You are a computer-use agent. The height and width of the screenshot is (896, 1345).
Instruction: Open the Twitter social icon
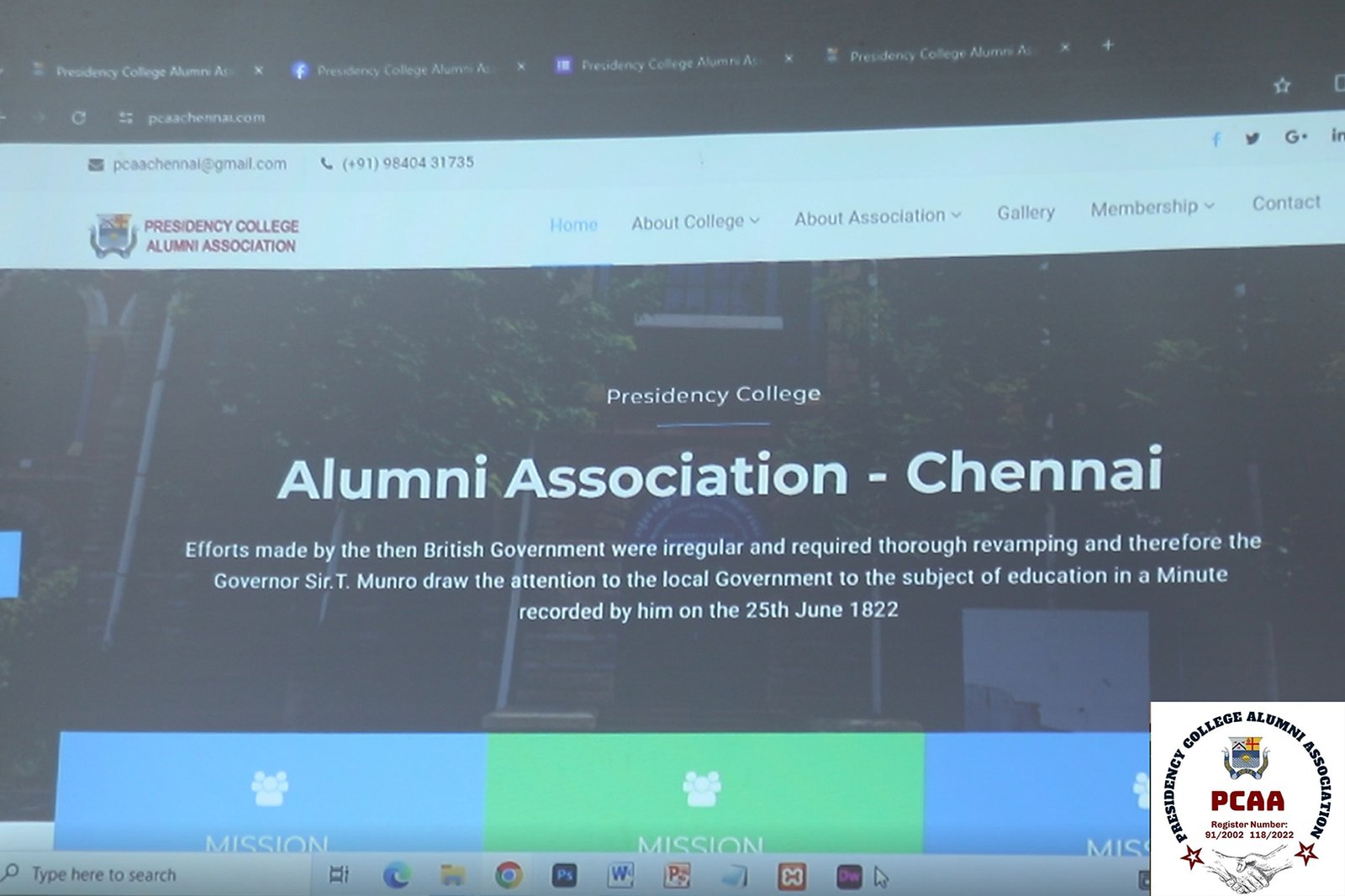point(1253,139)
